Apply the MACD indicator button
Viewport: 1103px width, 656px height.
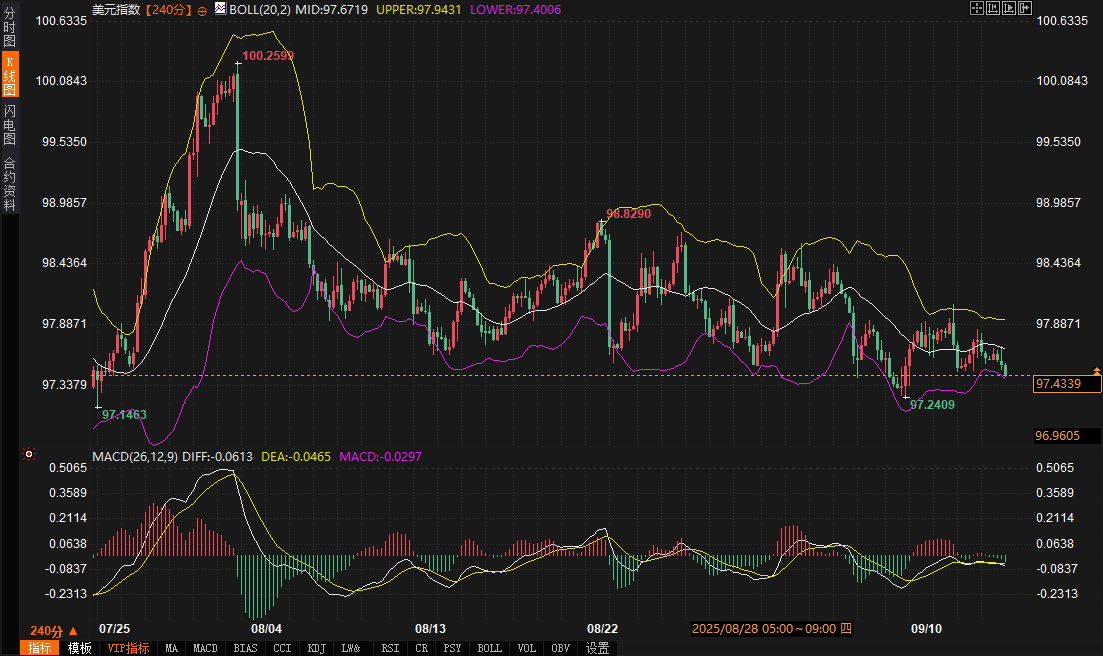click(x=205, y=648)
